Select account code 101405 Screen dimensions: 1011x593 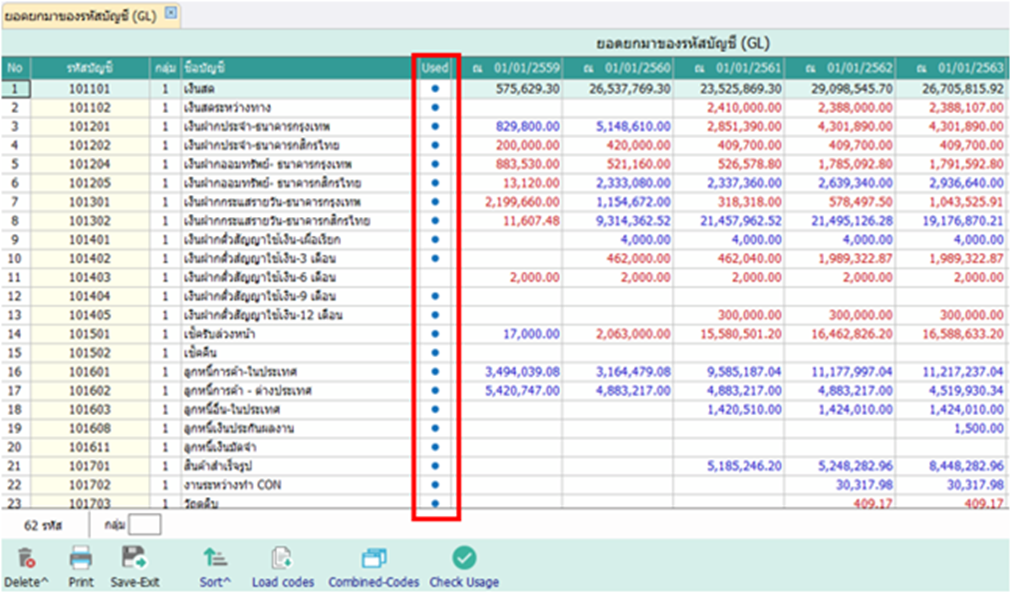click(x=90, y=315)
